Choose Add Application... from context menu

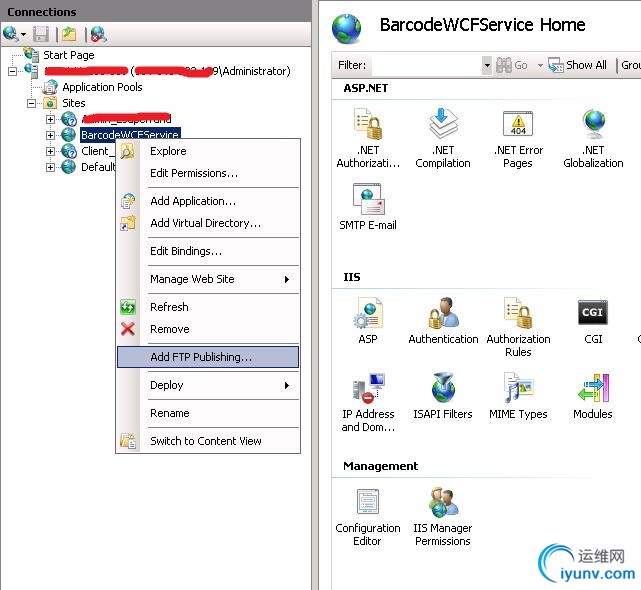tap(208, 201)
